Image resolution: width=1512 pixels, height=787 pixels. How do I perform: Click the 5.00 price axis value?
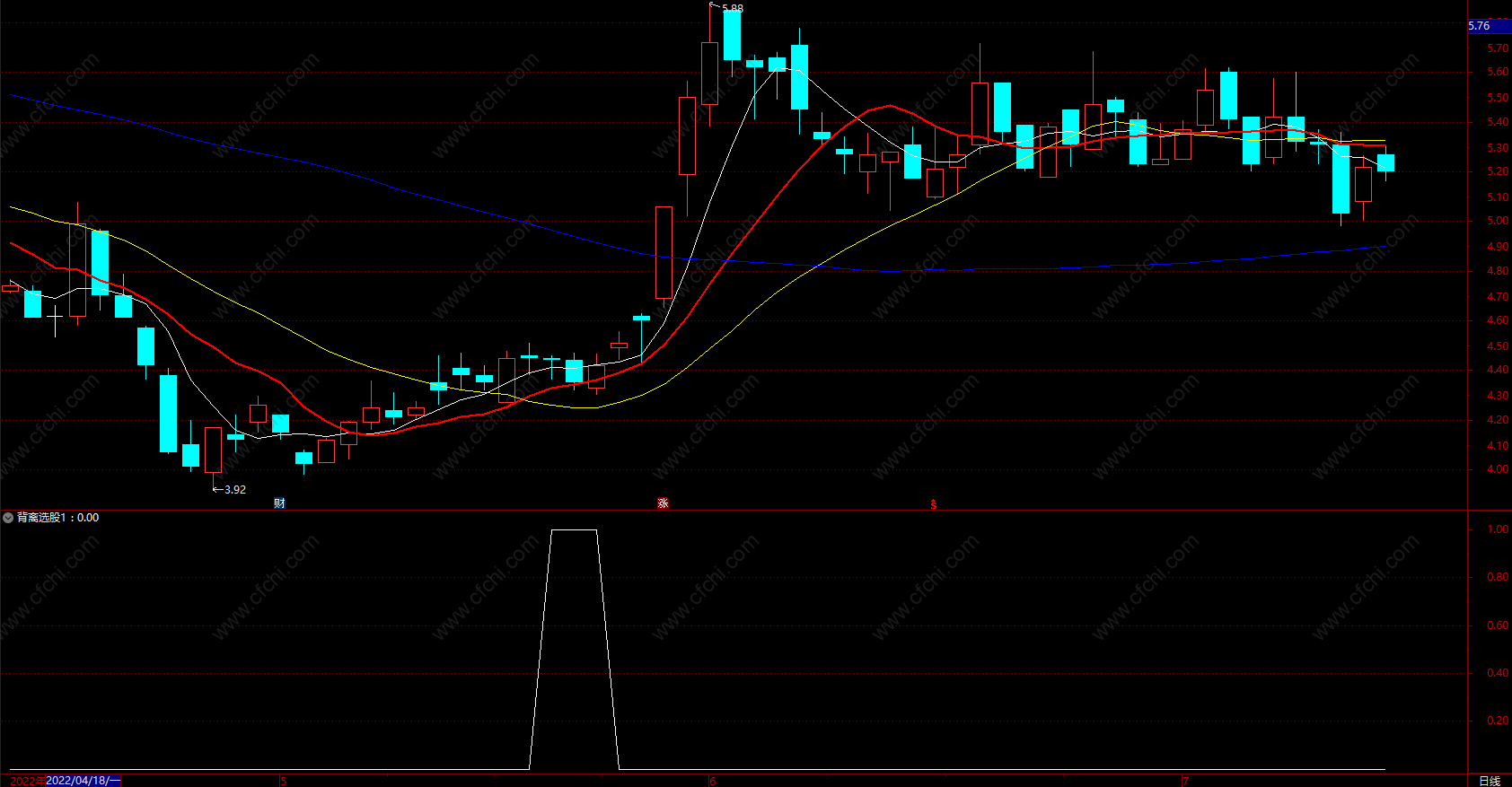pyautogui.click(x=1498, y=221)
